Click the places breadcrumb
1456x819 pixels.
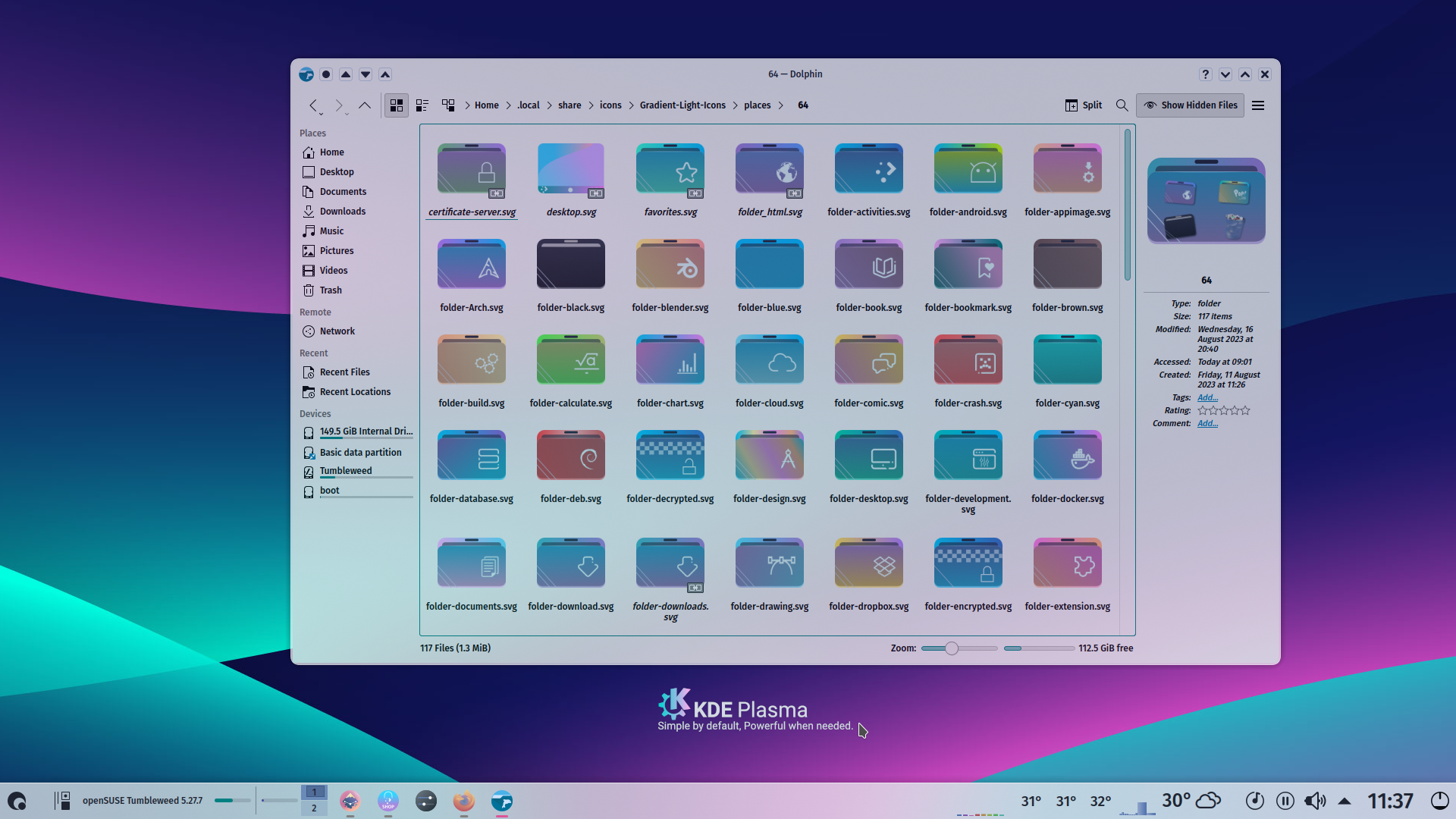pos(757,105)
